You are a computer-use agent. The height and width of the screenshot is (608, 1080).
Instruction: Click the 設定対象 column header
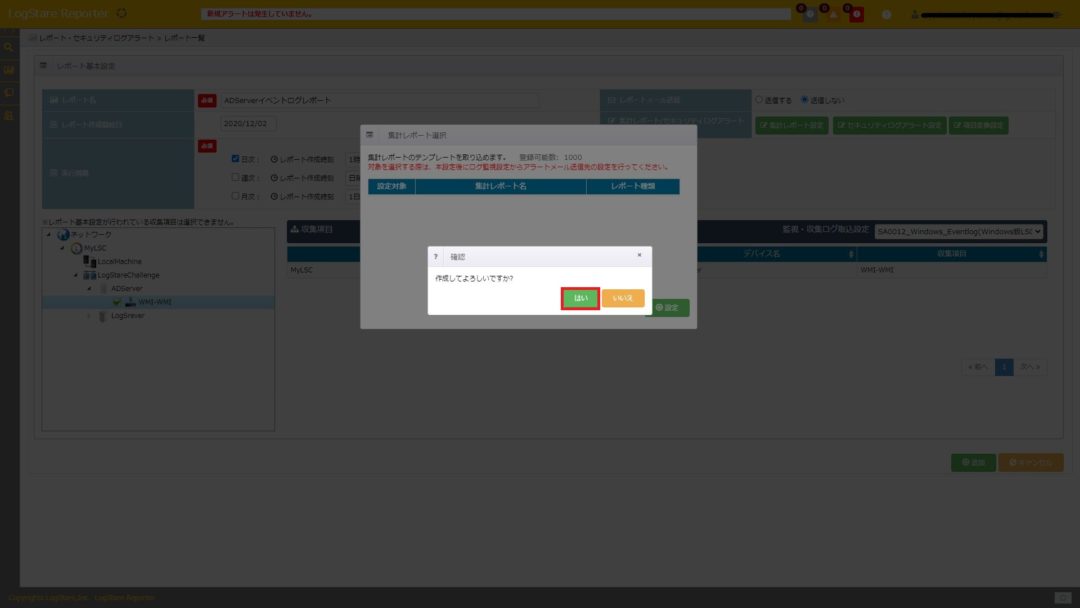tap(391, 187)
